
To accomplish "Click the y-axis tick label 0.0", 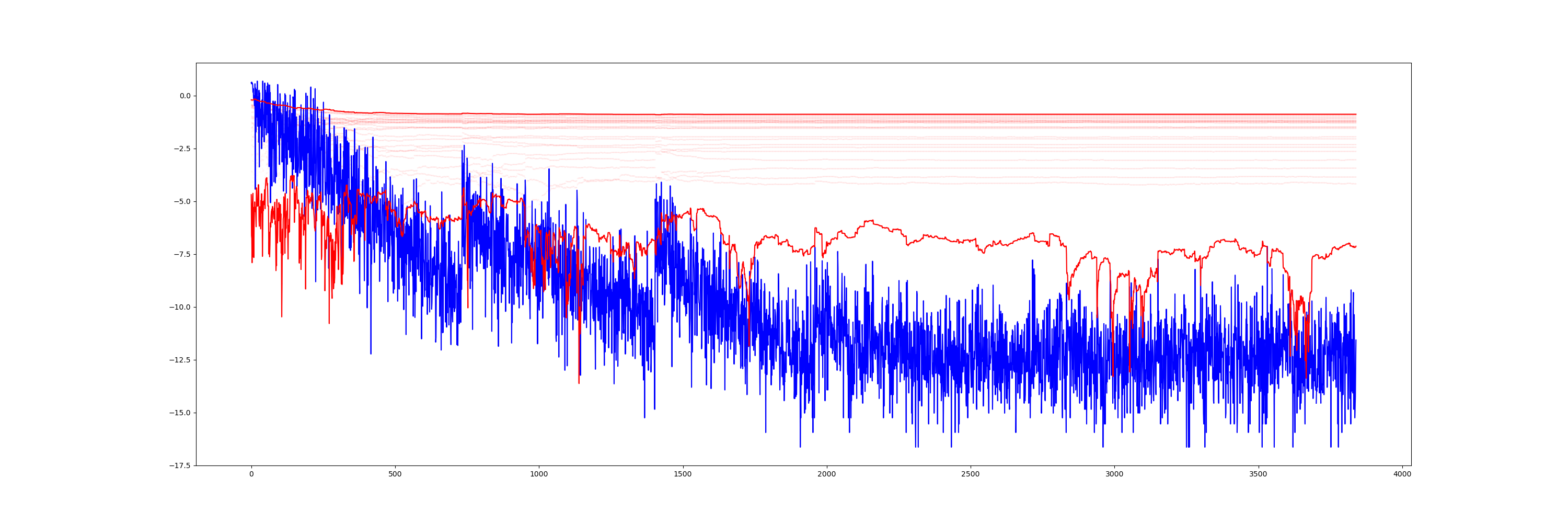I will pyautogui.click(x=185, y=96).
